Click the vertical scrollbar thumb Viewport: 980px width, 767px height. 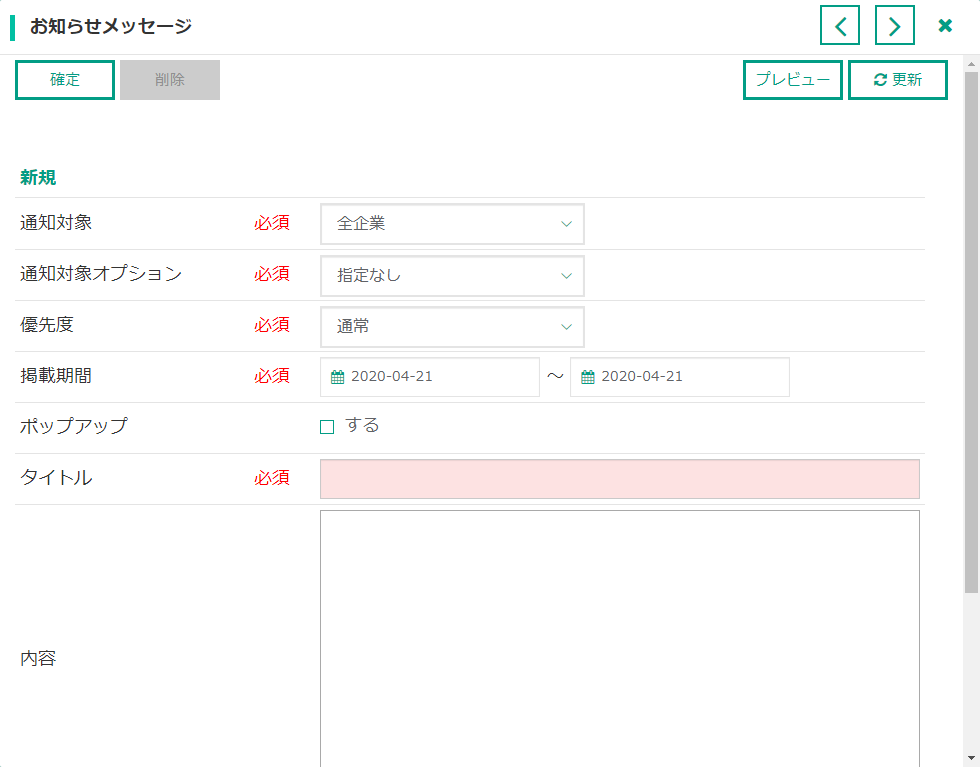(971, 331)
